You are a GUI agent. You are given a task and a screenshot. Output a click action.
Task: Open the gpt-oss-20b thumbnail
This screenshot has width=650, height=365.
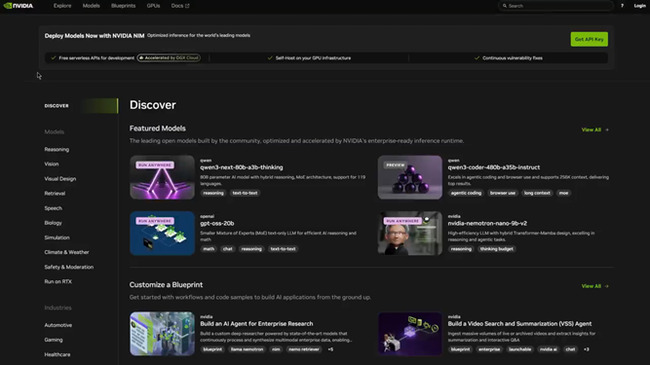[x=162, y=233]
